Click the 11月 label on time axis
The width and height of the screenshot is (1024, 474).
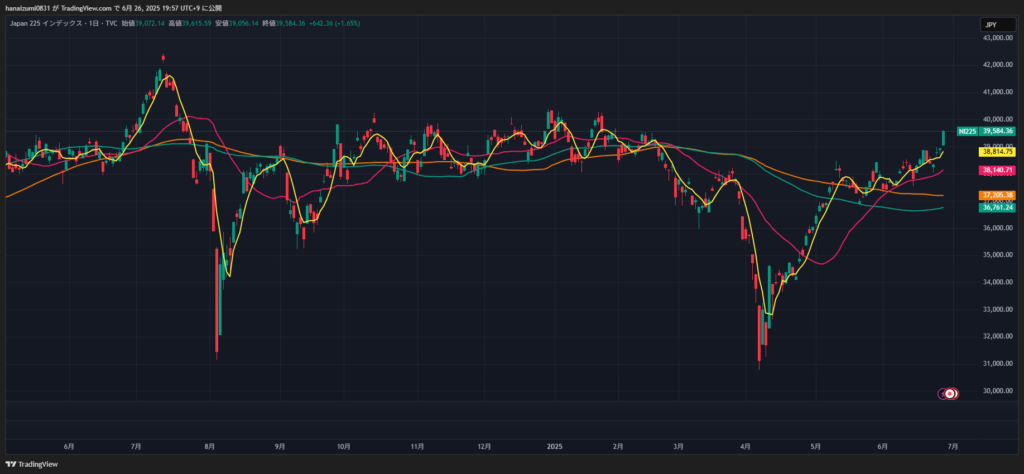[417, 447]
